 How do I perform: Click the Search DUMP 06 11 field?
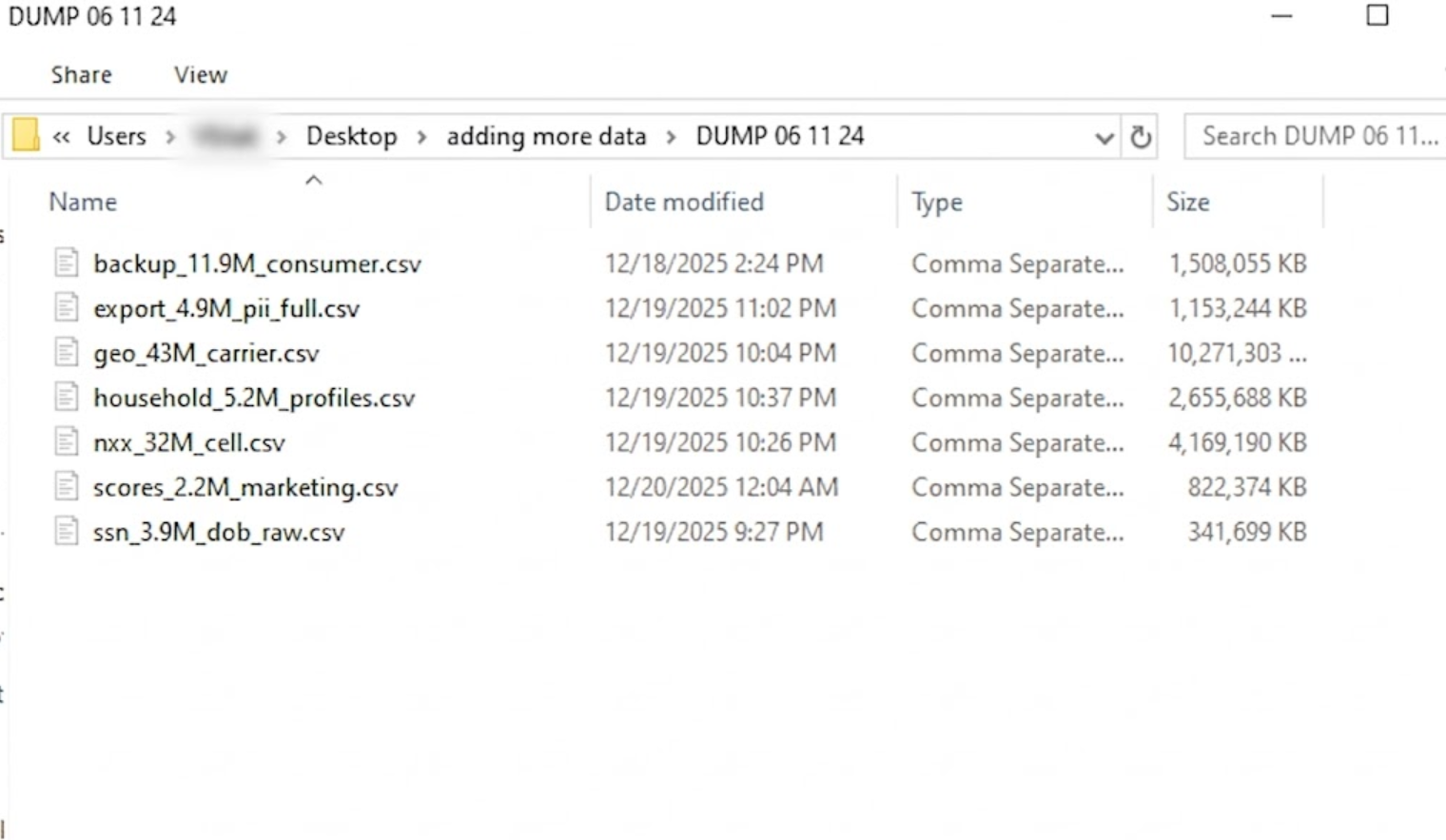tap(1316, 137)
